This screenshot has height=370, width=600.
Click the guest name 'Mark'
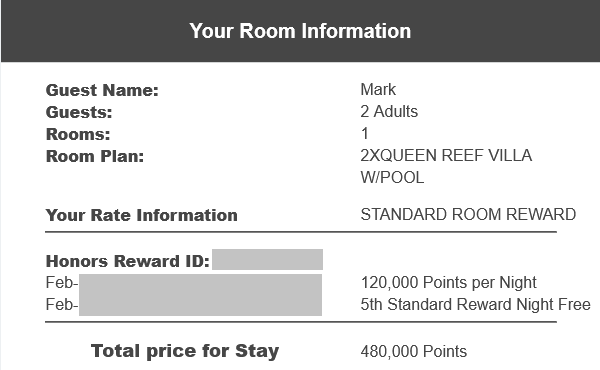(378, 90)
